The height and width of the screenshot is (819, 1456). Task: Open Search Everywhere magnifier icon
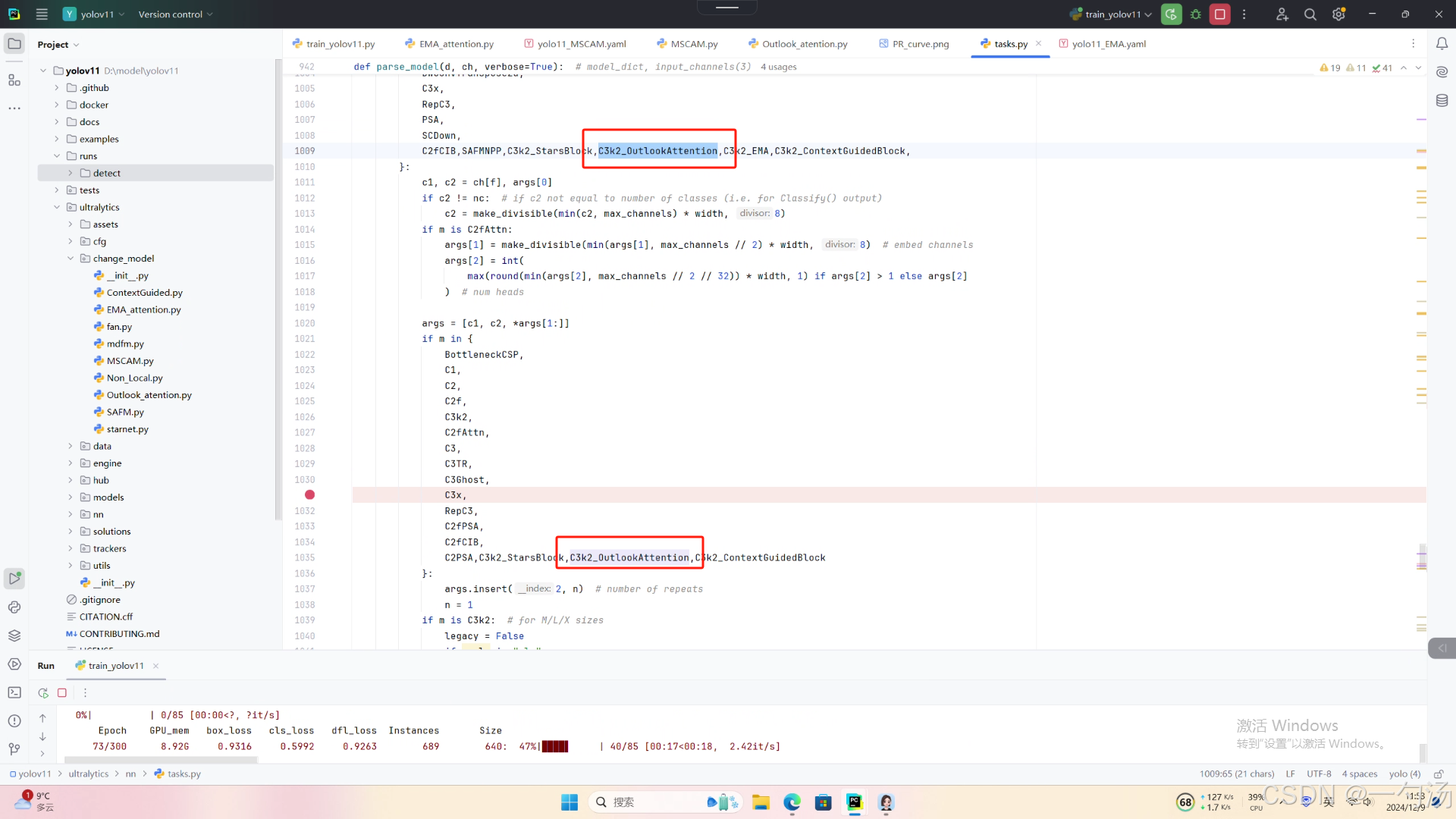(1310, 14)
